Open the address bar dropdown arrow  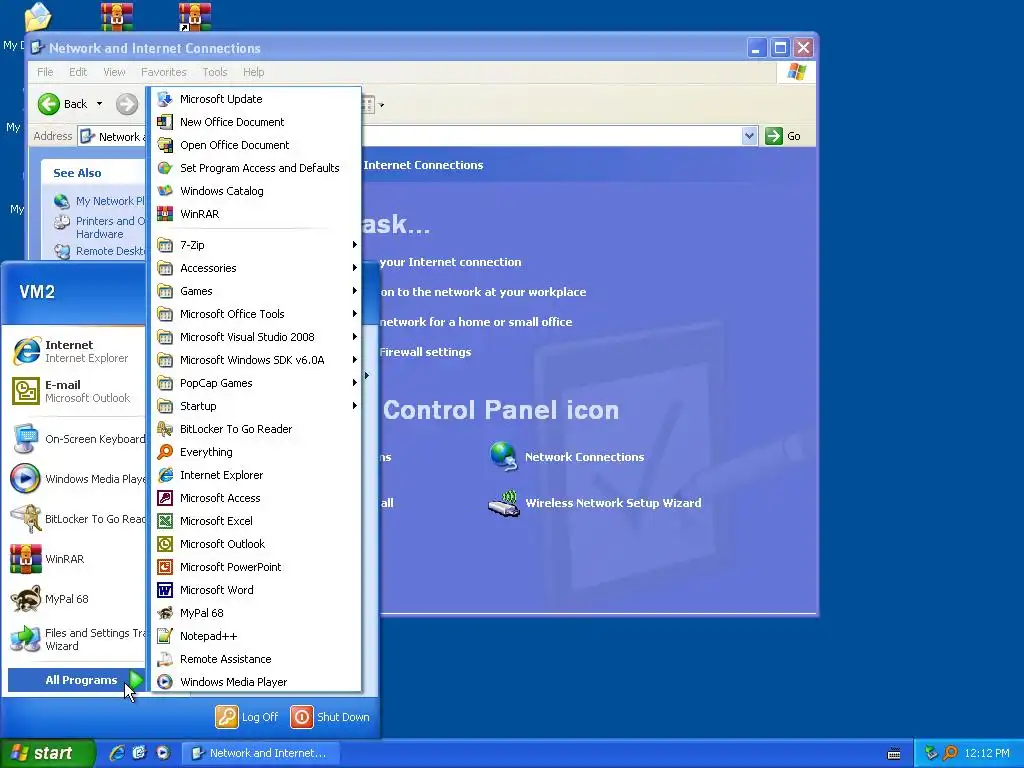click(x=749, y=136)
